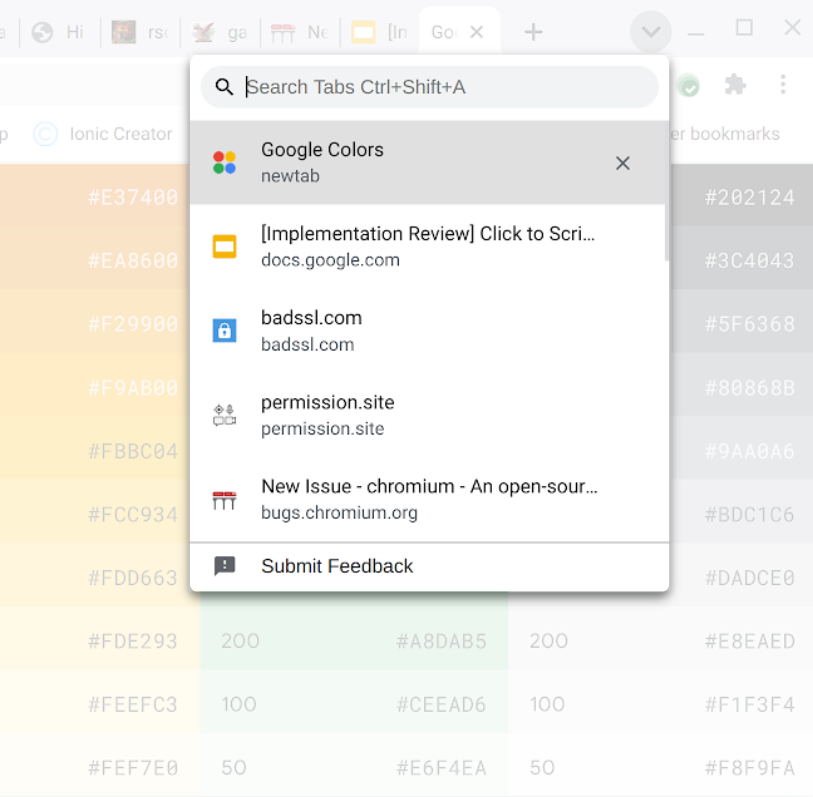Click the Submit Feedback icon
This screenshot has width=813, height=797.
pos(225,566)
